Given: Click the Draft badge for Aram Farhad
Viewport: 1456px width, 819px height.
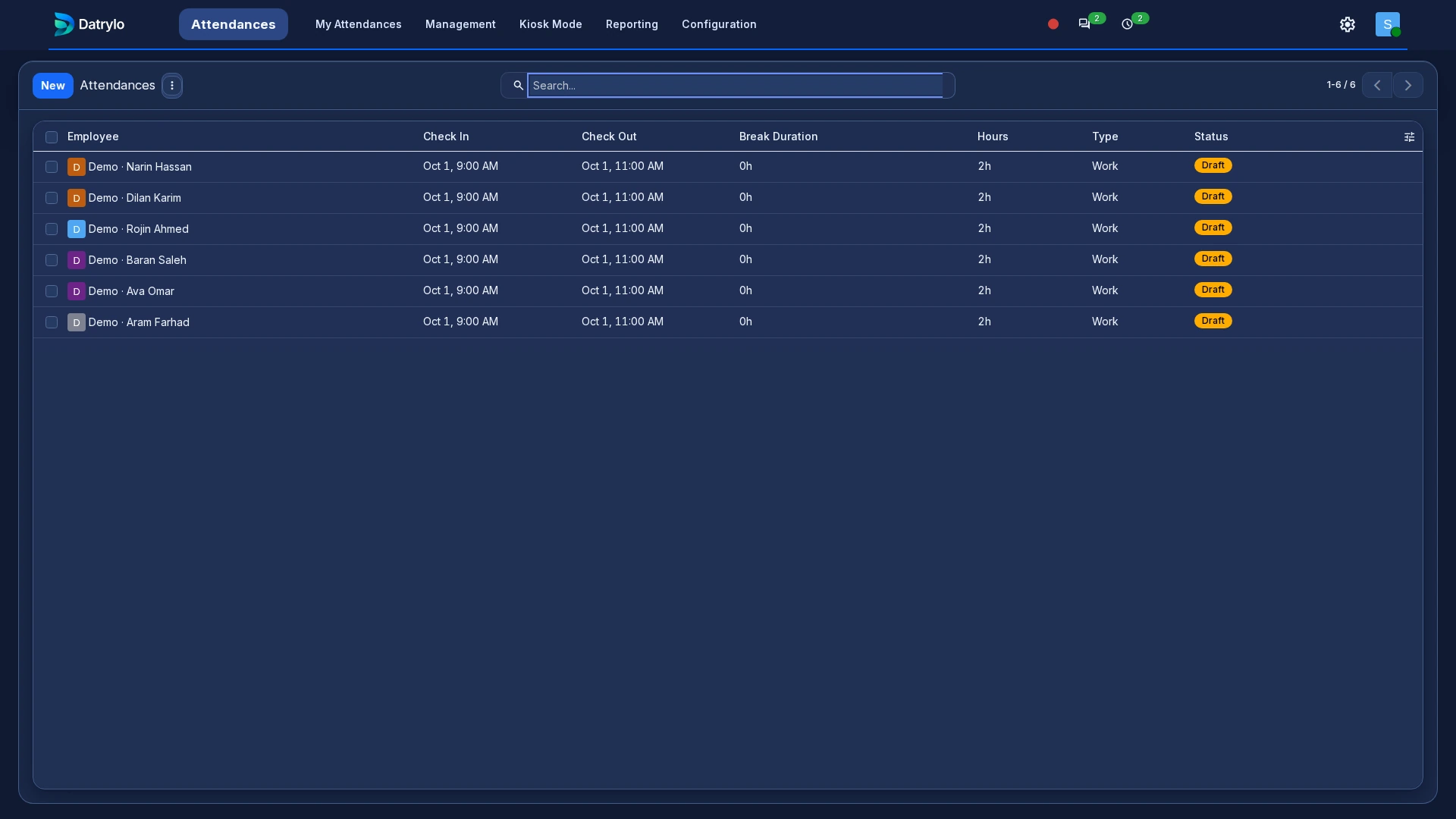Looking at the screenshot, I should coord(1213,321).
